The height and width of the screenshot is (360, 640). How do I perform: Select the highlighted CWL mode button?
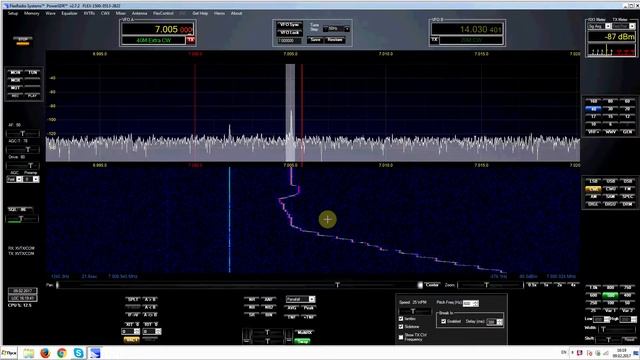(x=593, y=189)
